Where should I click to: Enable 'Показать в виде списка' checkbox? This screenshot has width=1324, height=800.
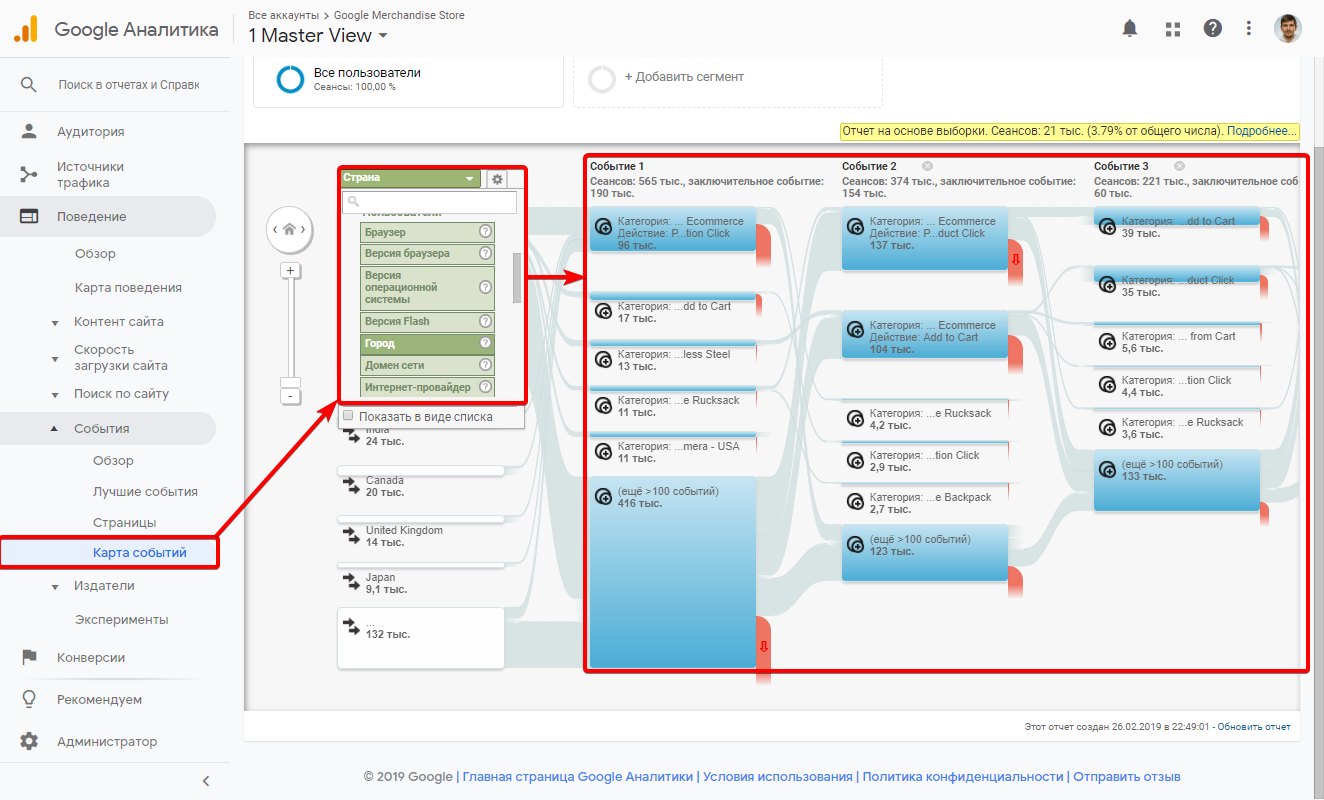348,416
